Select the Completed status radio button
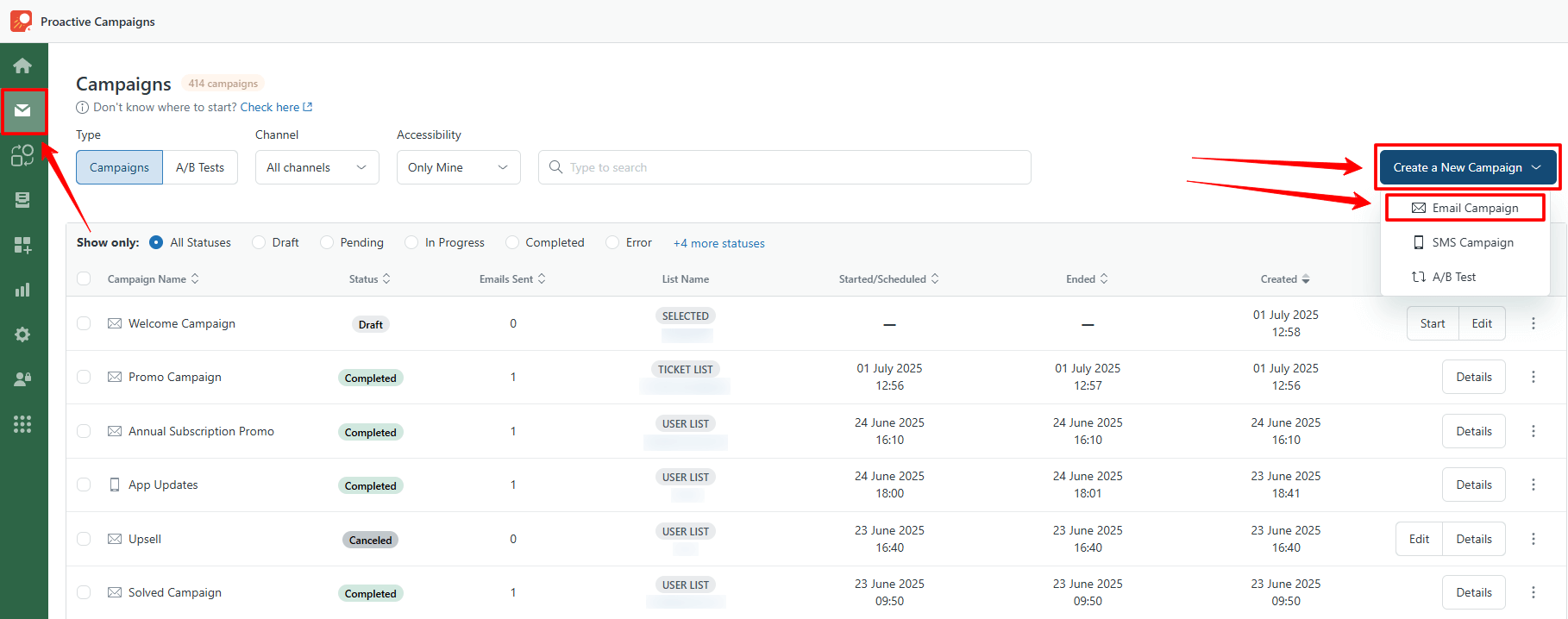Viewport: 1568px width, 619px height. point(511,242)
